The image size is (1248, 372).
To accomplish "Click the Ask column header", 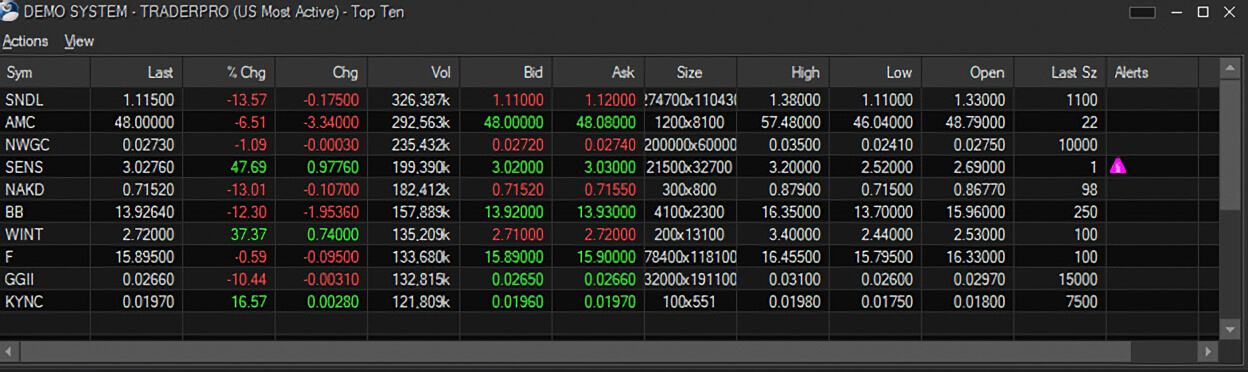I will click(x=598, y=72).
